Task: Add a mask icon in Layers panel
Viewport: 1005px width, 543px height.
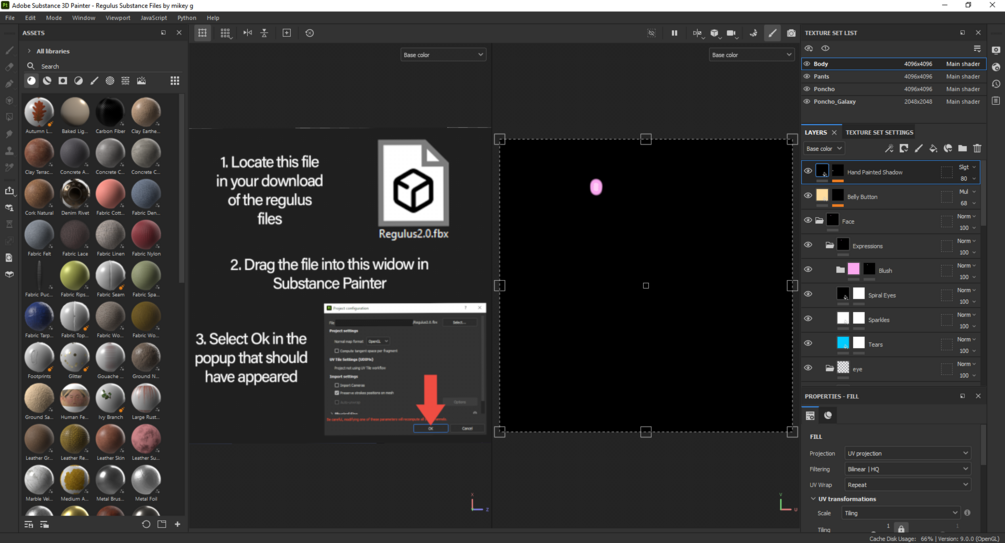Action: 904,148
